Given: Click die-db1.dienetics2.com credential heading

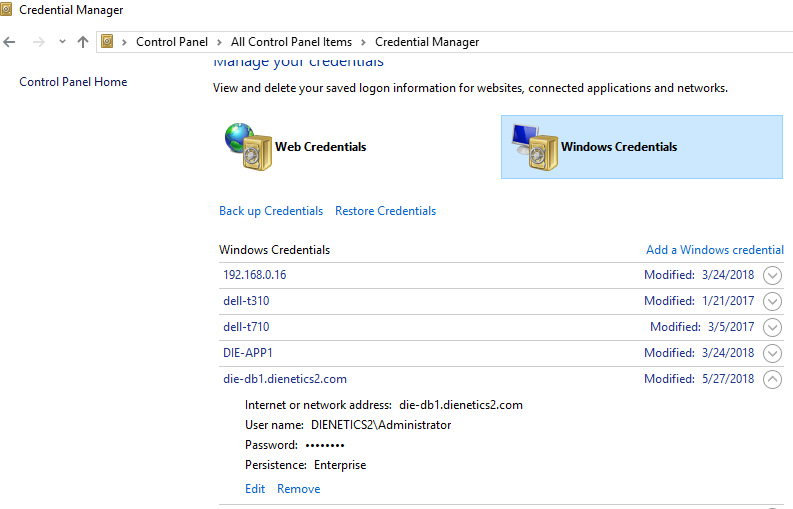Looking at the screenshot, I should 285,379.
